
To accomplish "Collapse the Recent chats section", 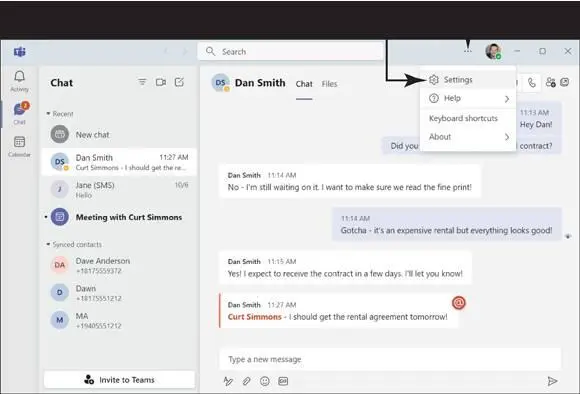I will pos(48,114).
